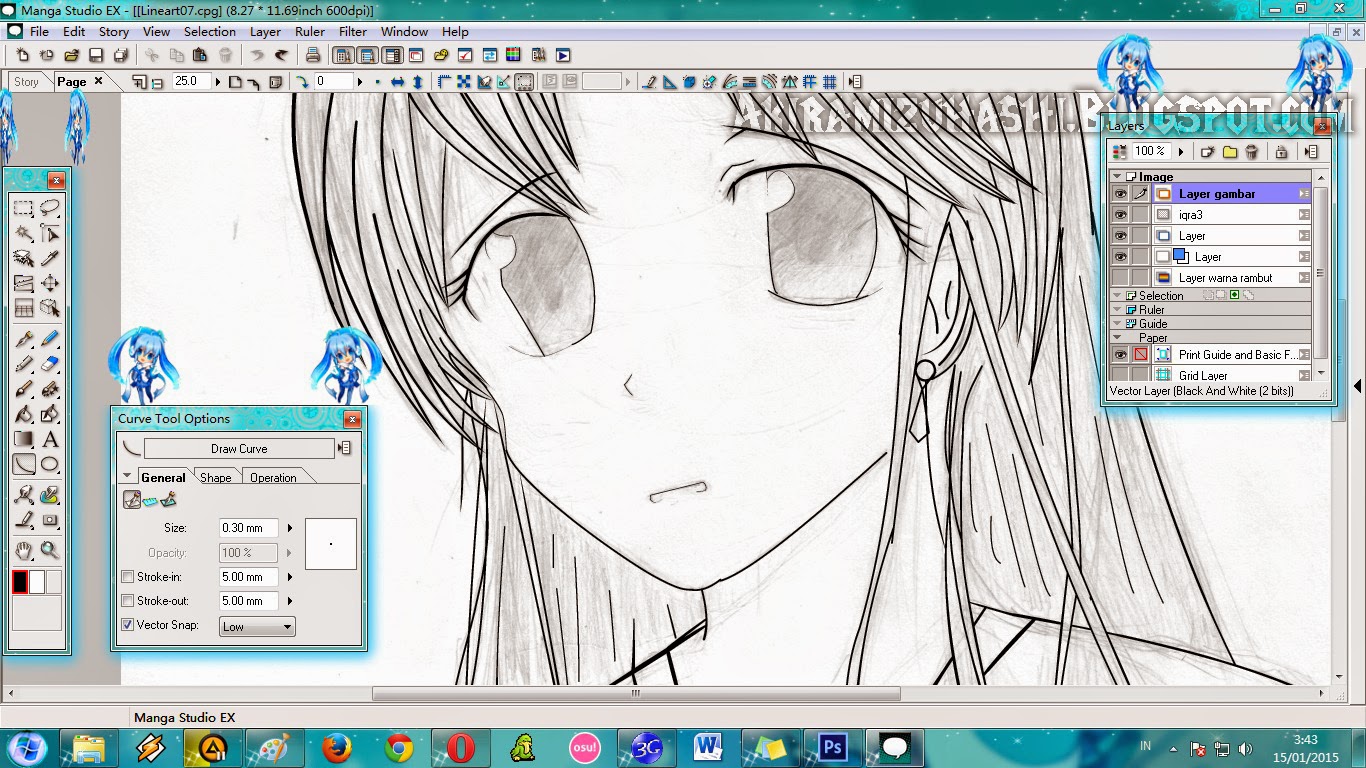1366x768 pixels.
Task: Select the Hand pan tool
Action: [24, 551]
